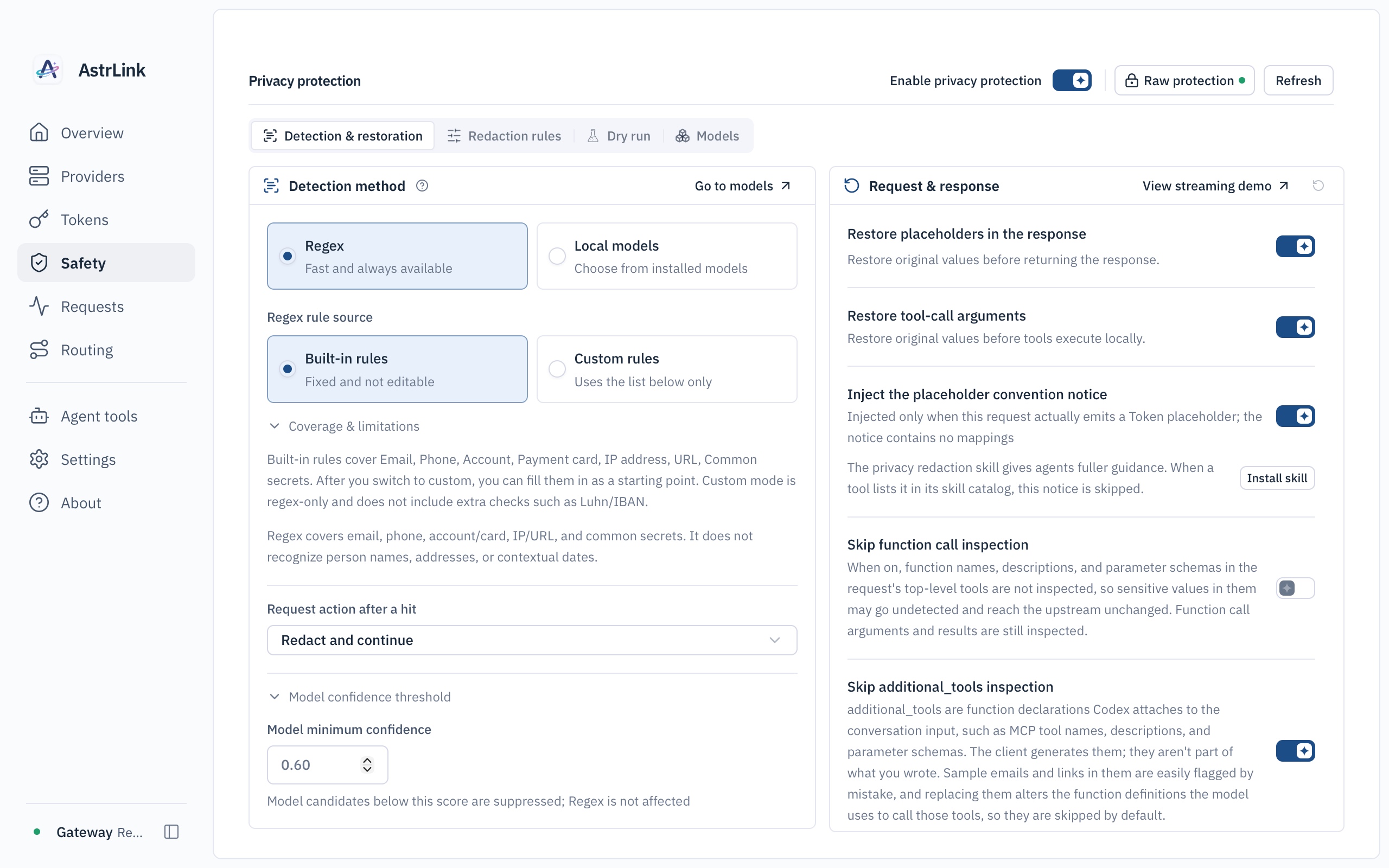Enable Skip function call inspection toggle
1389x868 pixels.
[1295, 588]
